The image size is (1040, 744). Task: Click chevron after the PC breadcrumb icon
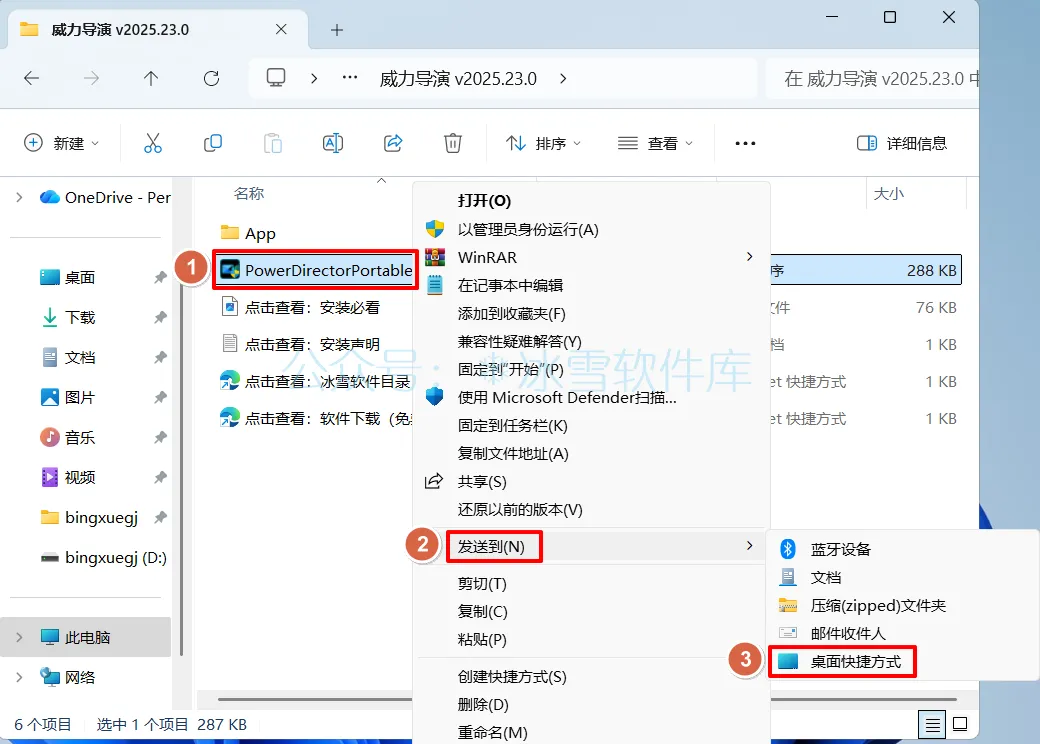point(314,78)
